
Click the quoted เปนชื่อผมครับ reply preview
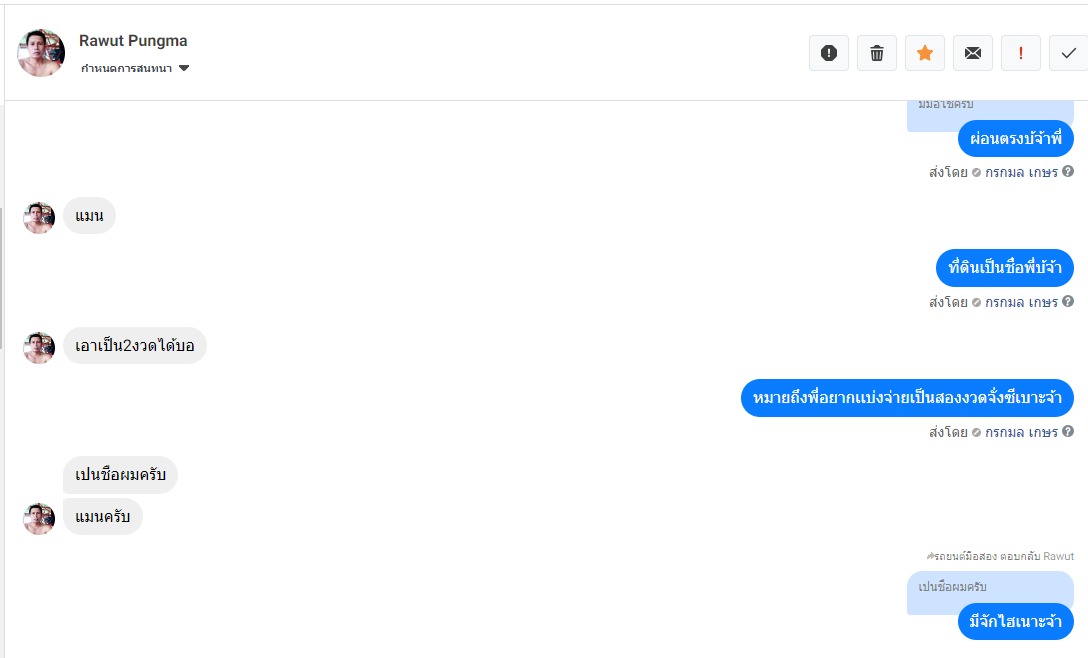coord(990,588)
